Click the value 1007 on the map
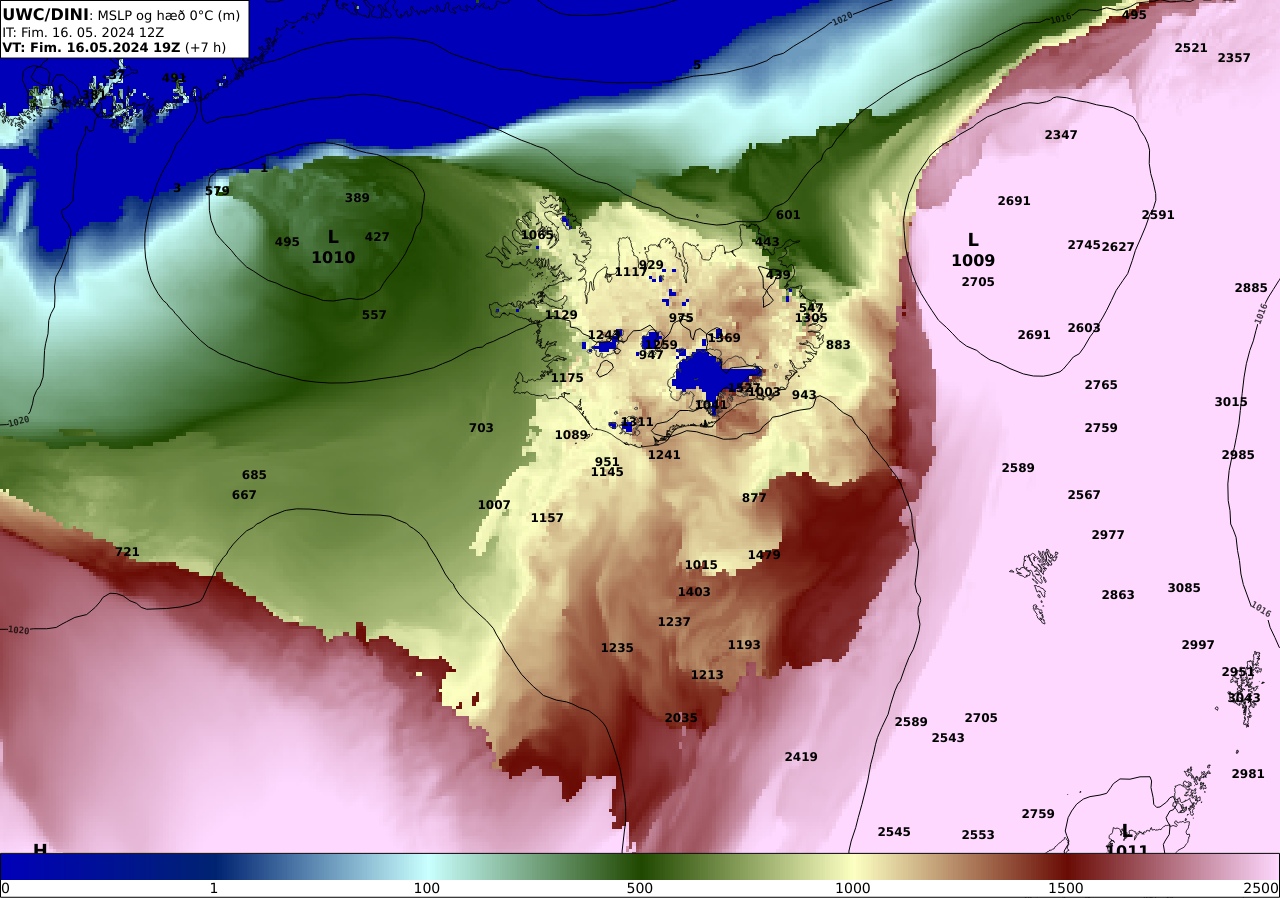Image resolution: width=1280 pixels, height=898 pixels. 494,505
